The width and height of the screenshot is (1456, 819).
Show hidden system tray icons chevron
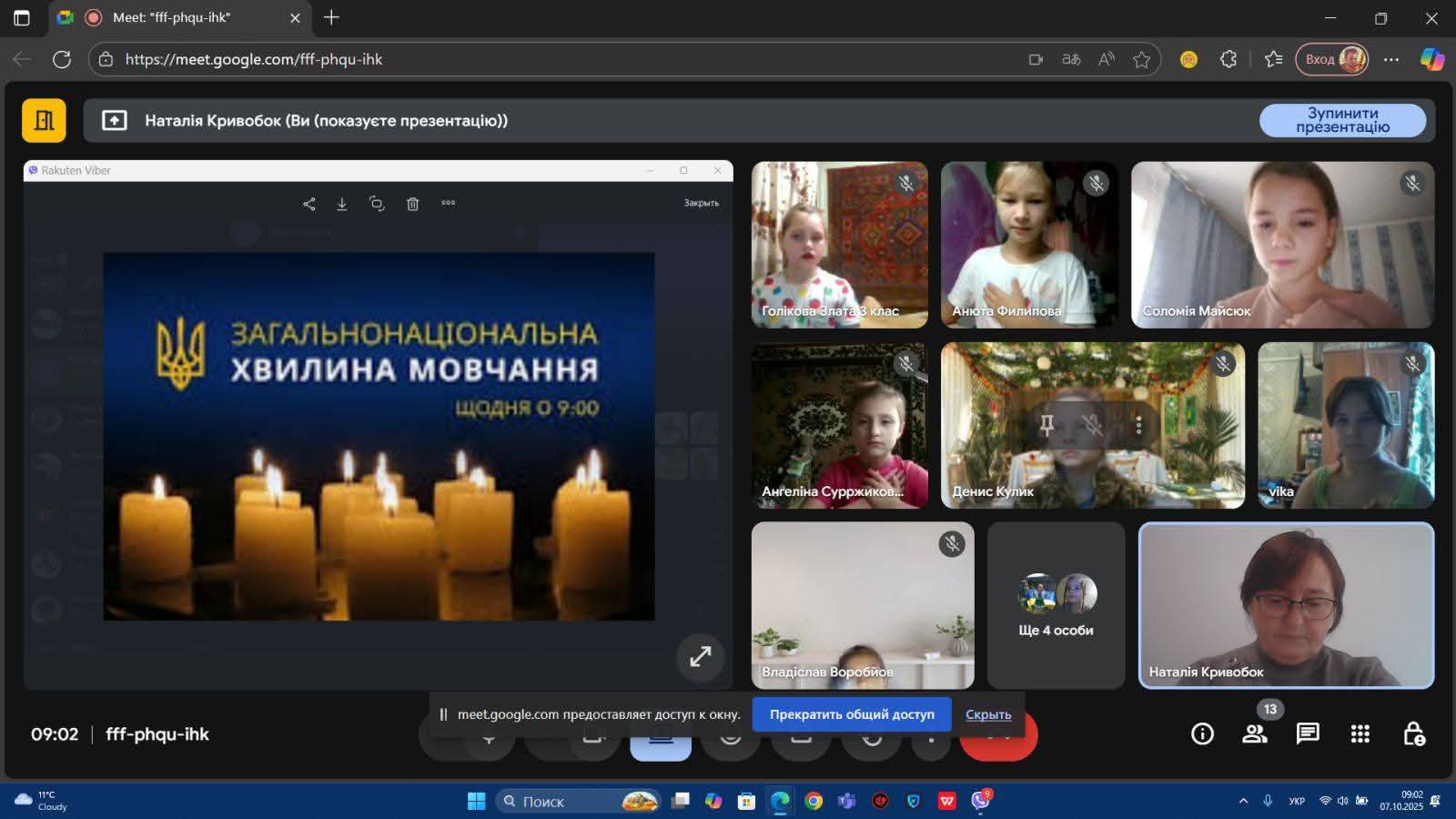1243,801
